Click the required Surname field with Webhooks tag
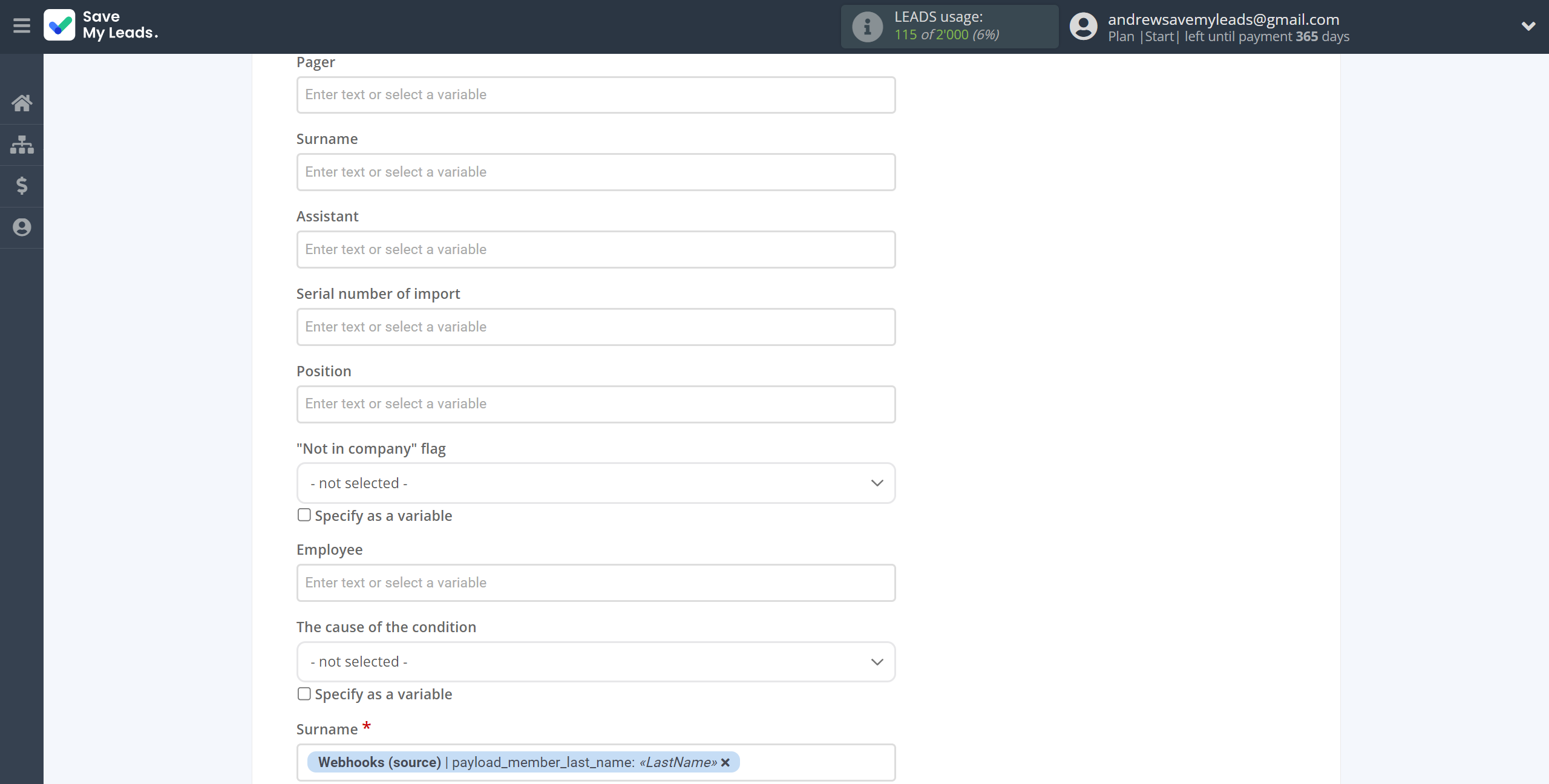The height and width of the screenshot is (784, 1549). coord(596,762)
